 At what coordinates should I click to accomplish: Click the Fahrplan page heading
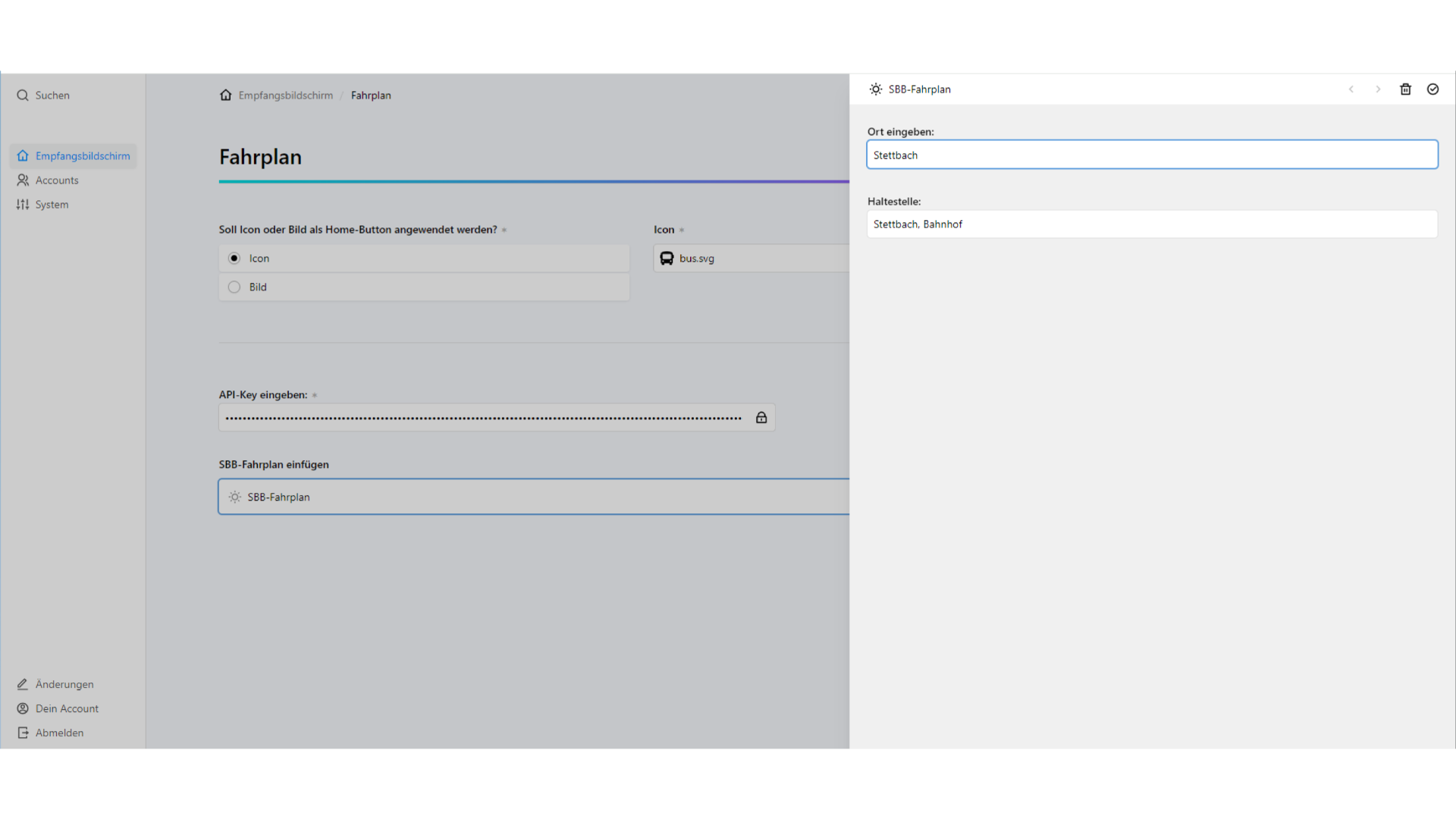(x=260, y=157)
